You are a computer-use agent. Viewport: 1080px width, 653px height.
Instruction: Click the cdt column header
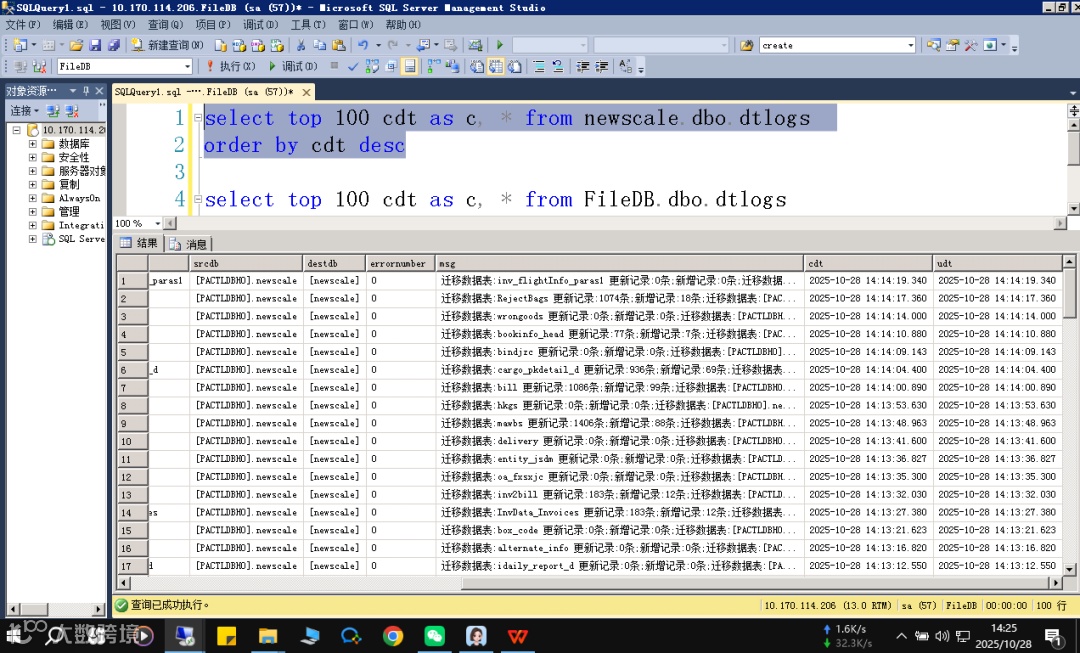click(868, 263)
